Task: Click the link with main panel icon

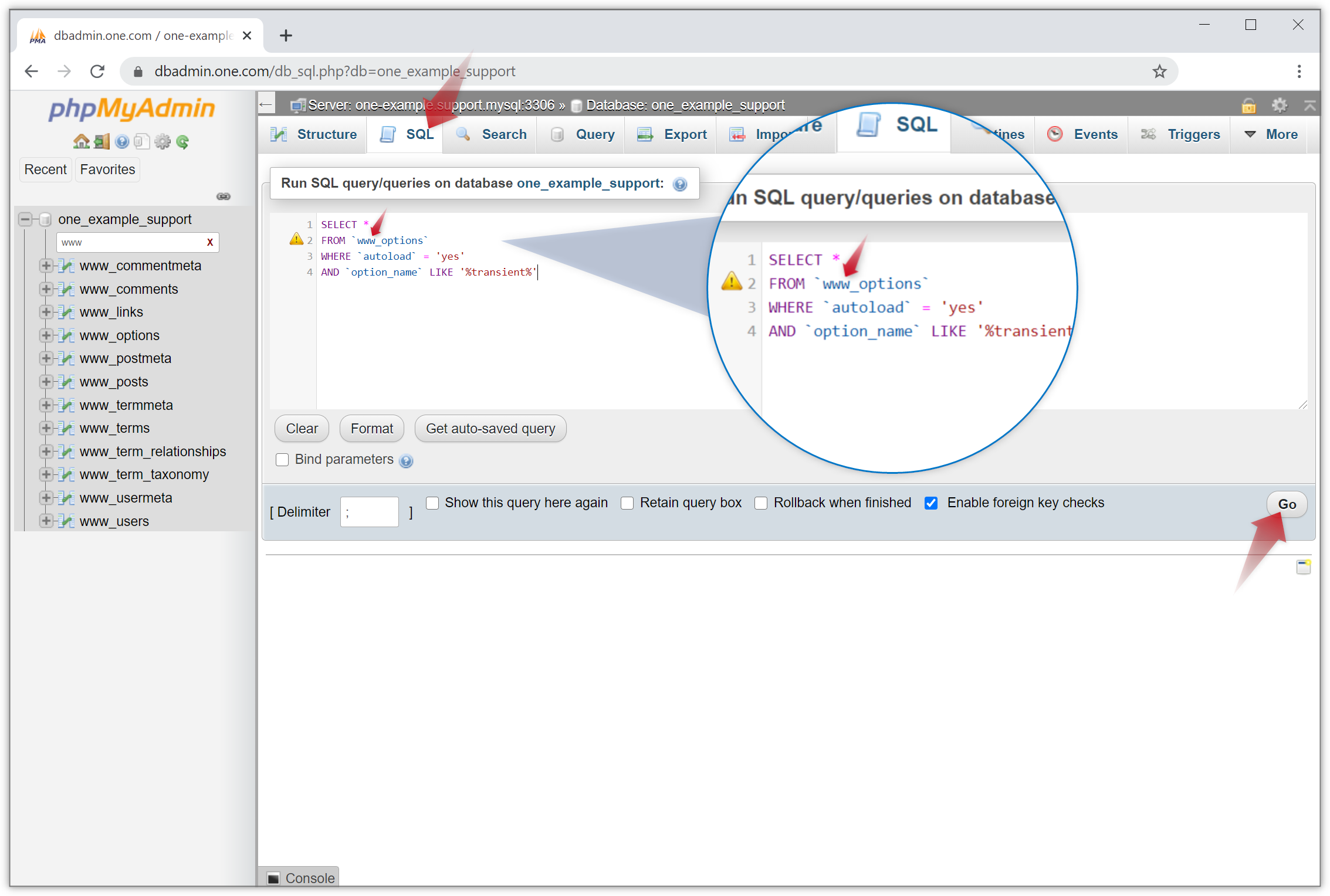Action: point(224,196)
